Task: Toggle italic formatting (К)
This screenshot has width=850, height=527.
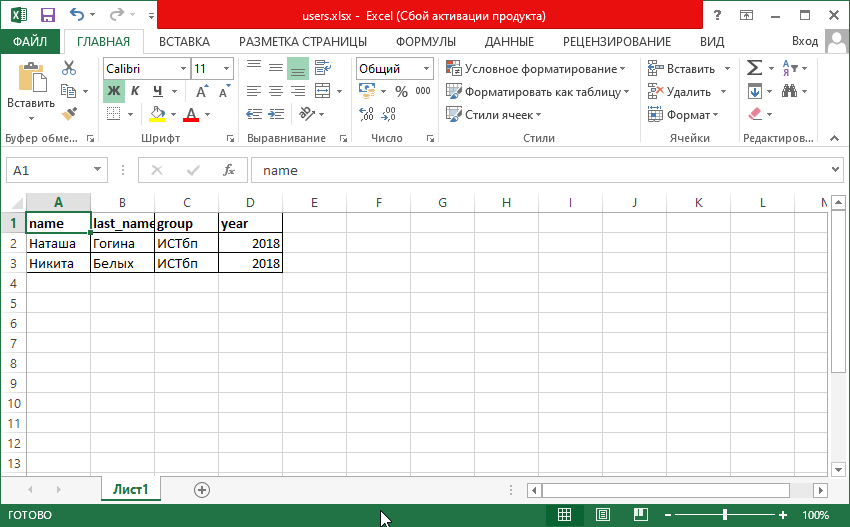Action: click(x=136, y=91)
